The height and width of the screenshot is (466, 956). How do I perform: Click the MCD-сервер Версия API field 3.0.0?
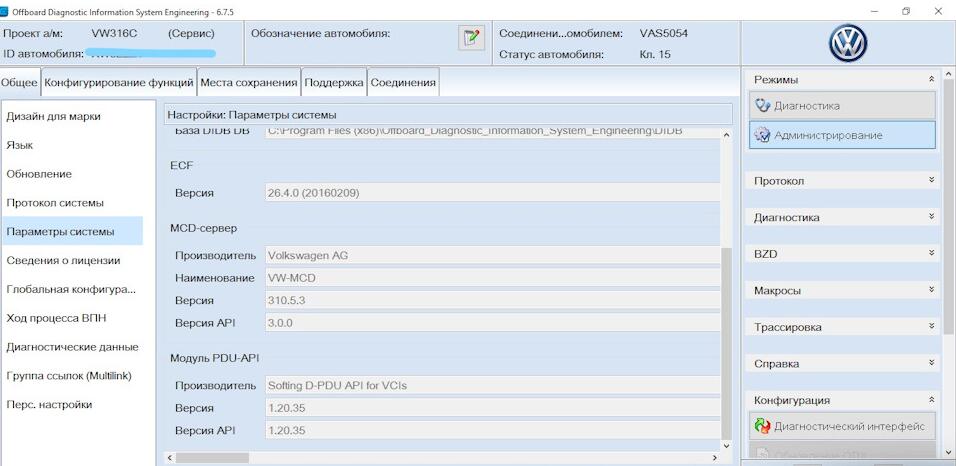tap(493, 323)
